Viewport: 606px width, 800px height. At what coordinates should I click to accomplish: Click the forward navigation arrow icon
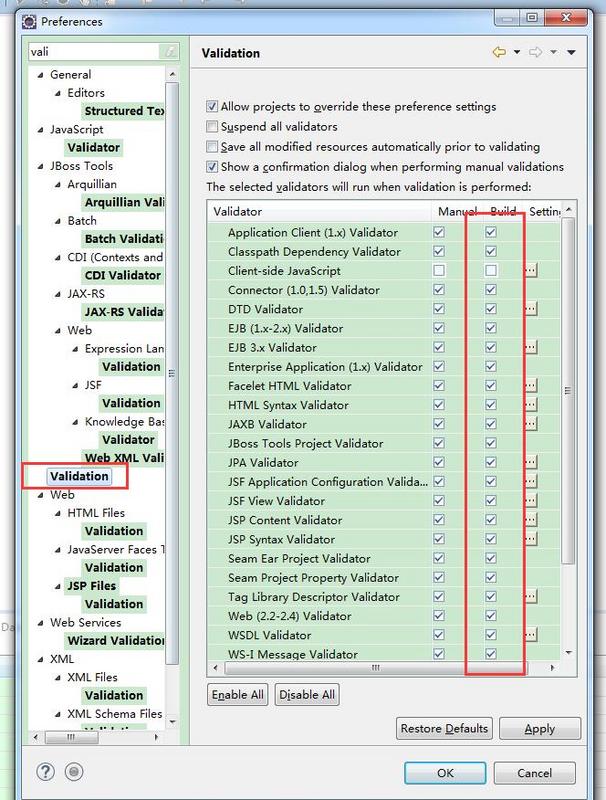click(535, 52)
